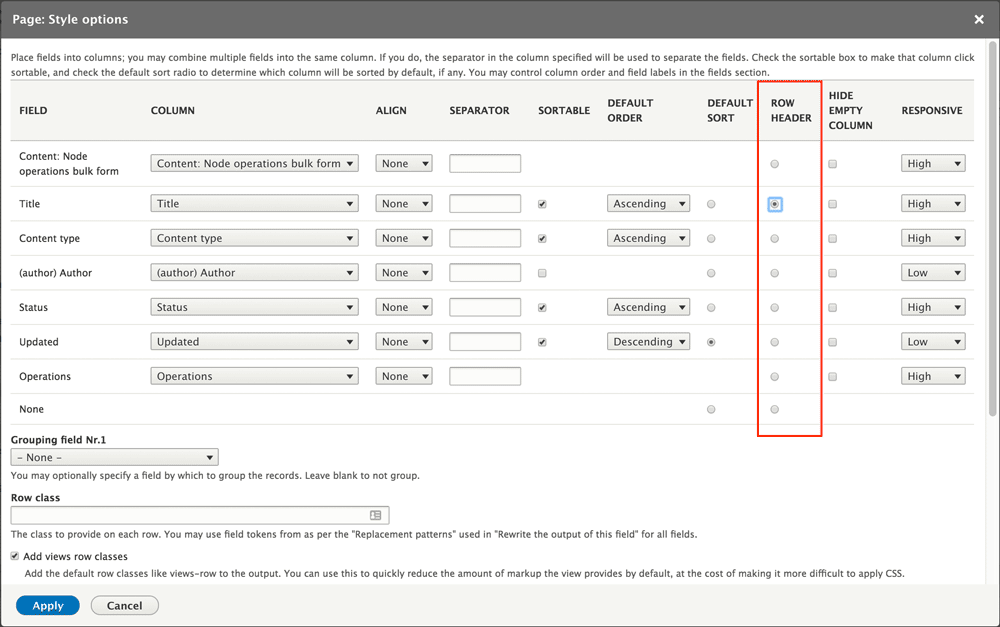1000x627 pixels.
Task: Enable Sortable for the (author) Author row
Action: point(541,272)
